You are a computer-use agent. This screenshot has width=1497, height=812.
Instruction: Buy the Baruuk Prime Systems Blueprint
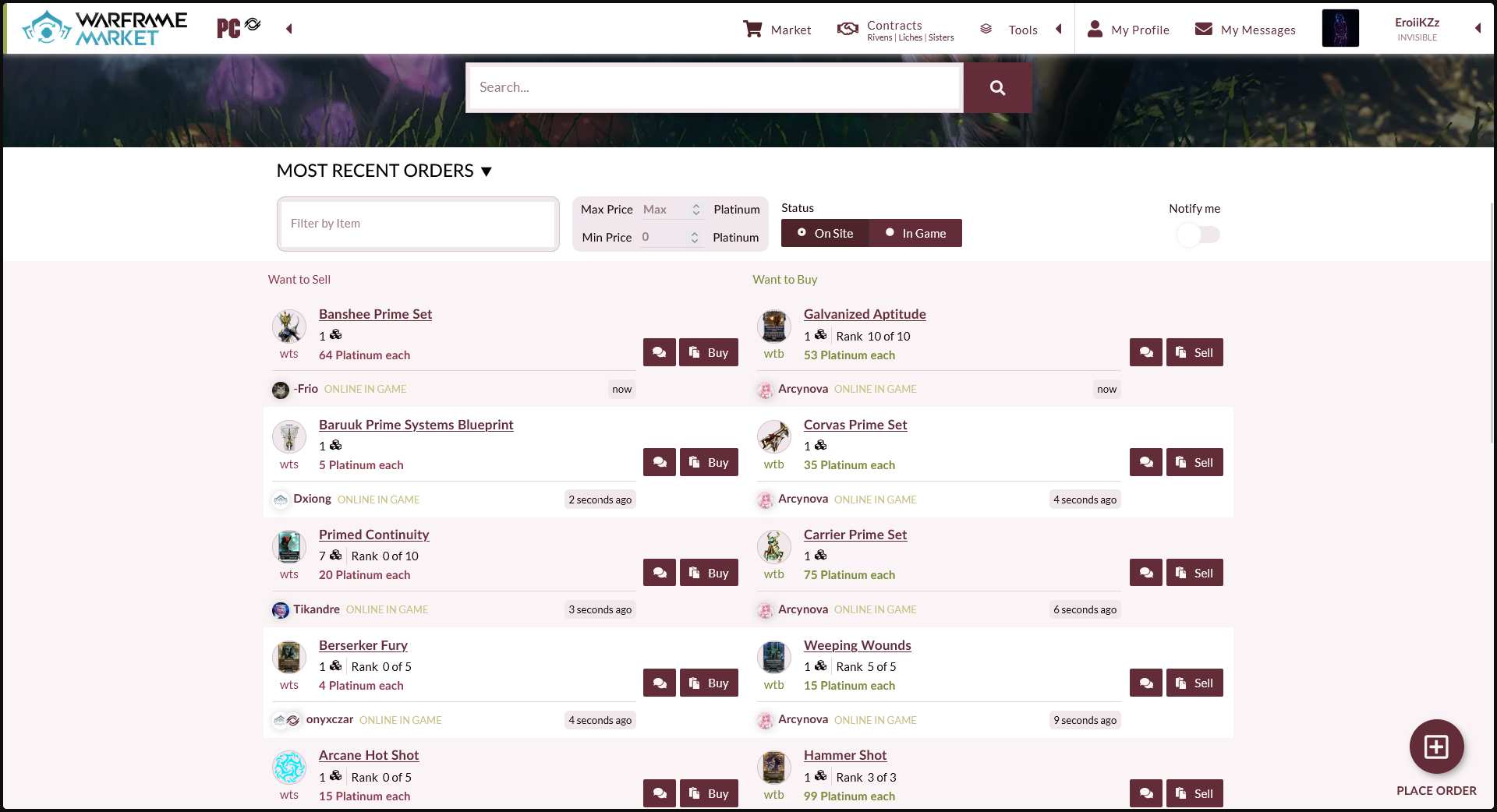pyautogui.click(x=709, y=462)
